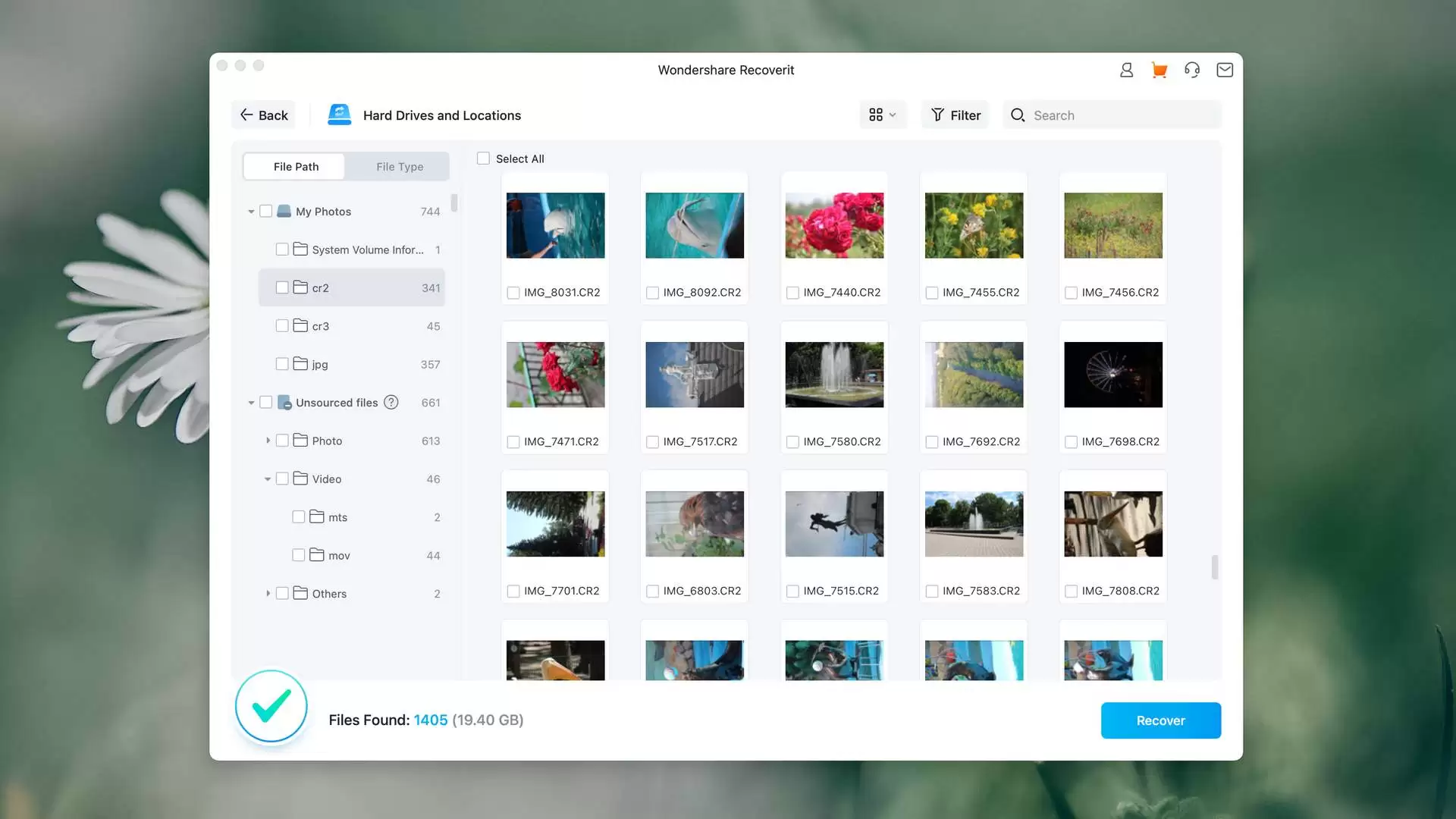Collapse the Unsourced files tree node
Image resolution: width=1456 pixels, height=819 pixels.
[x=251, y=403]
